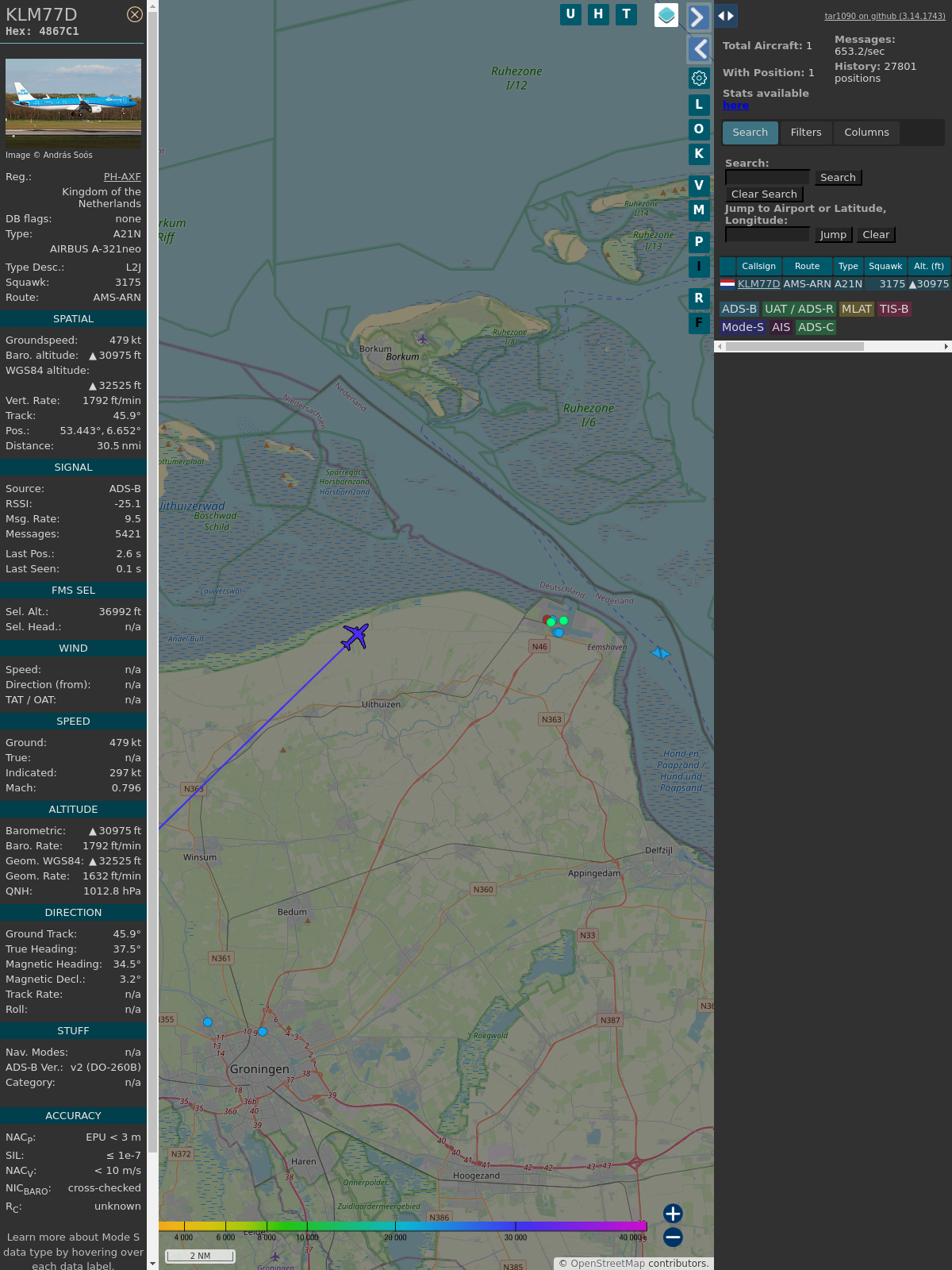Open the map layers selector
Image resolution: width=952 pixels, height=1270 pixels.
666,14
